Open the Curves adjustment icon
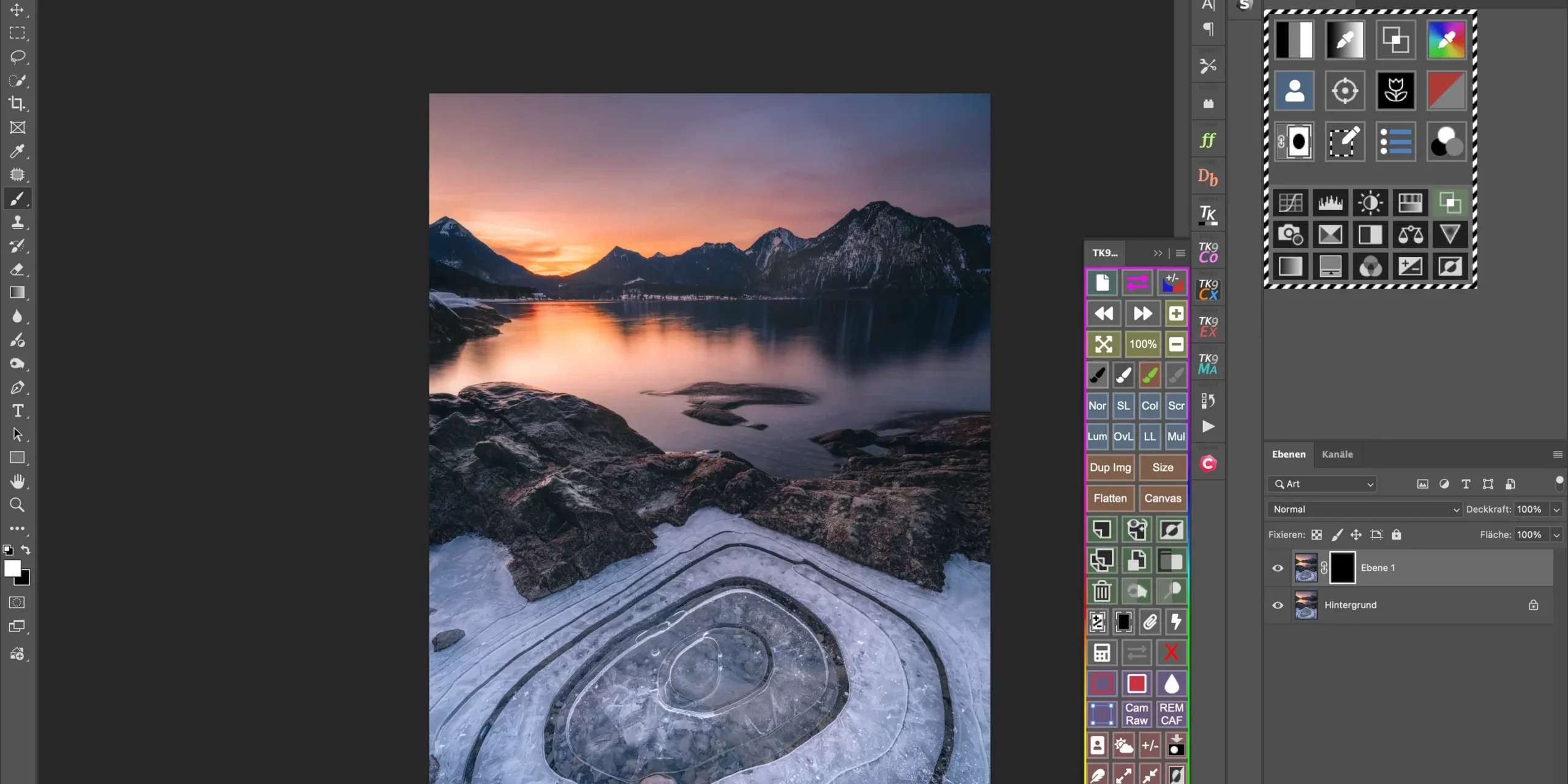Image resolution: width=1568 pixels, height=784 pixels. [1290, 203]
